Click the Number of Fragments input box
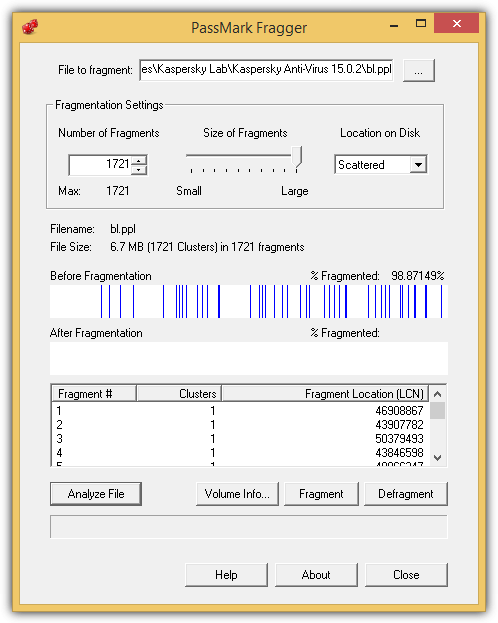 pyautogui.click(x=101, y=164)
